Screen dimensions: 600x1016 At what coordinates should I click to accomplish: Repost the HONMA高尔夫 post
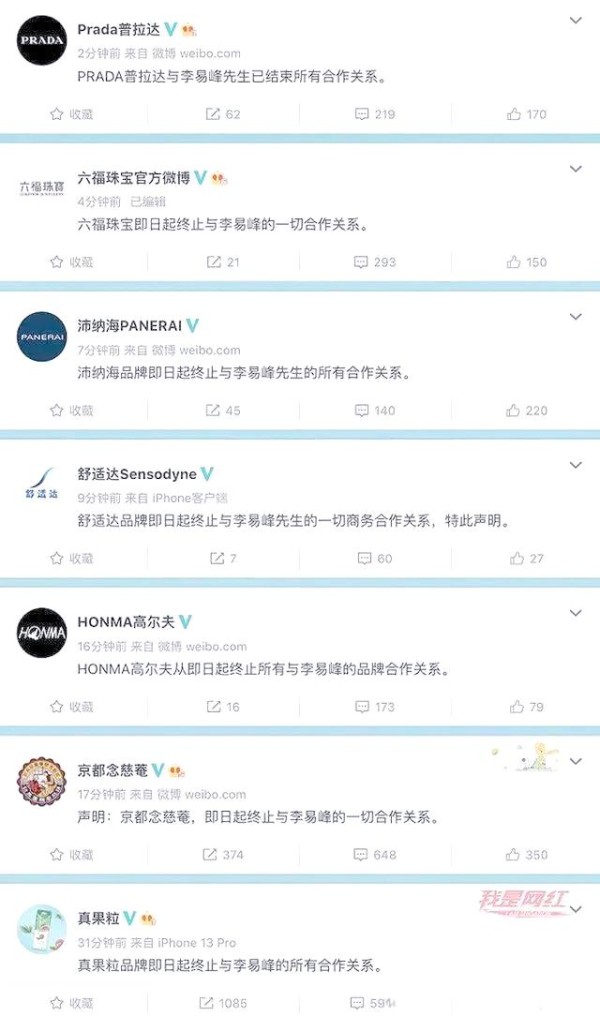point(222,707)
